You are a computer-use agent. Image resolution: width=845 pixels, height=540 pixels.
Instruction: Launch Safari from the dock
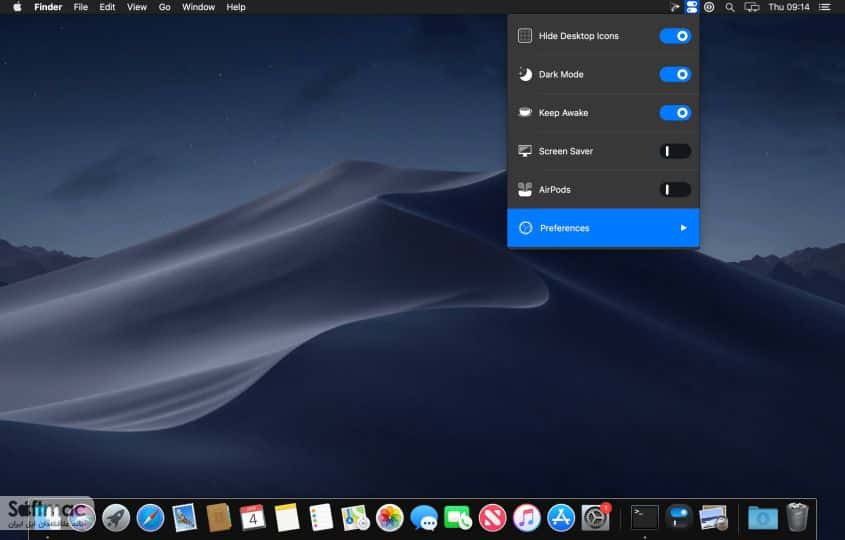pyautogui.click(x=150, y=518)
